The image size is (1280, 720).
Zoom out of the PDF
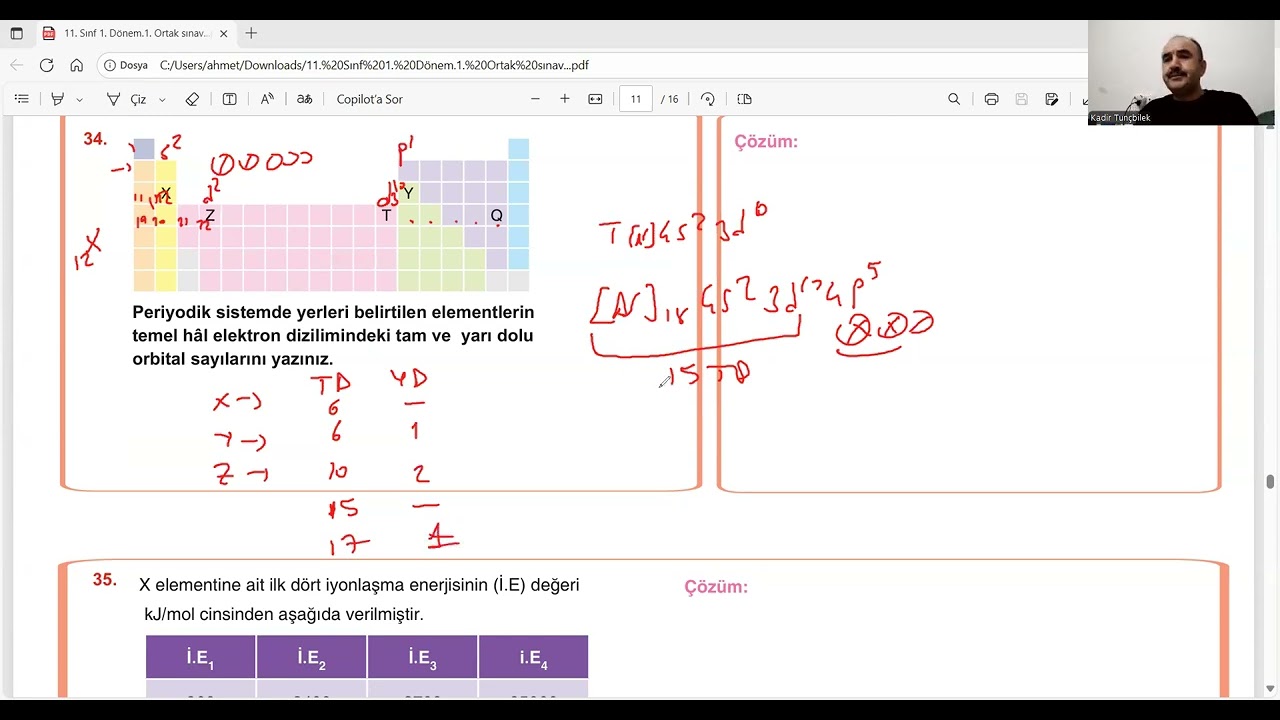coord(535,99)
